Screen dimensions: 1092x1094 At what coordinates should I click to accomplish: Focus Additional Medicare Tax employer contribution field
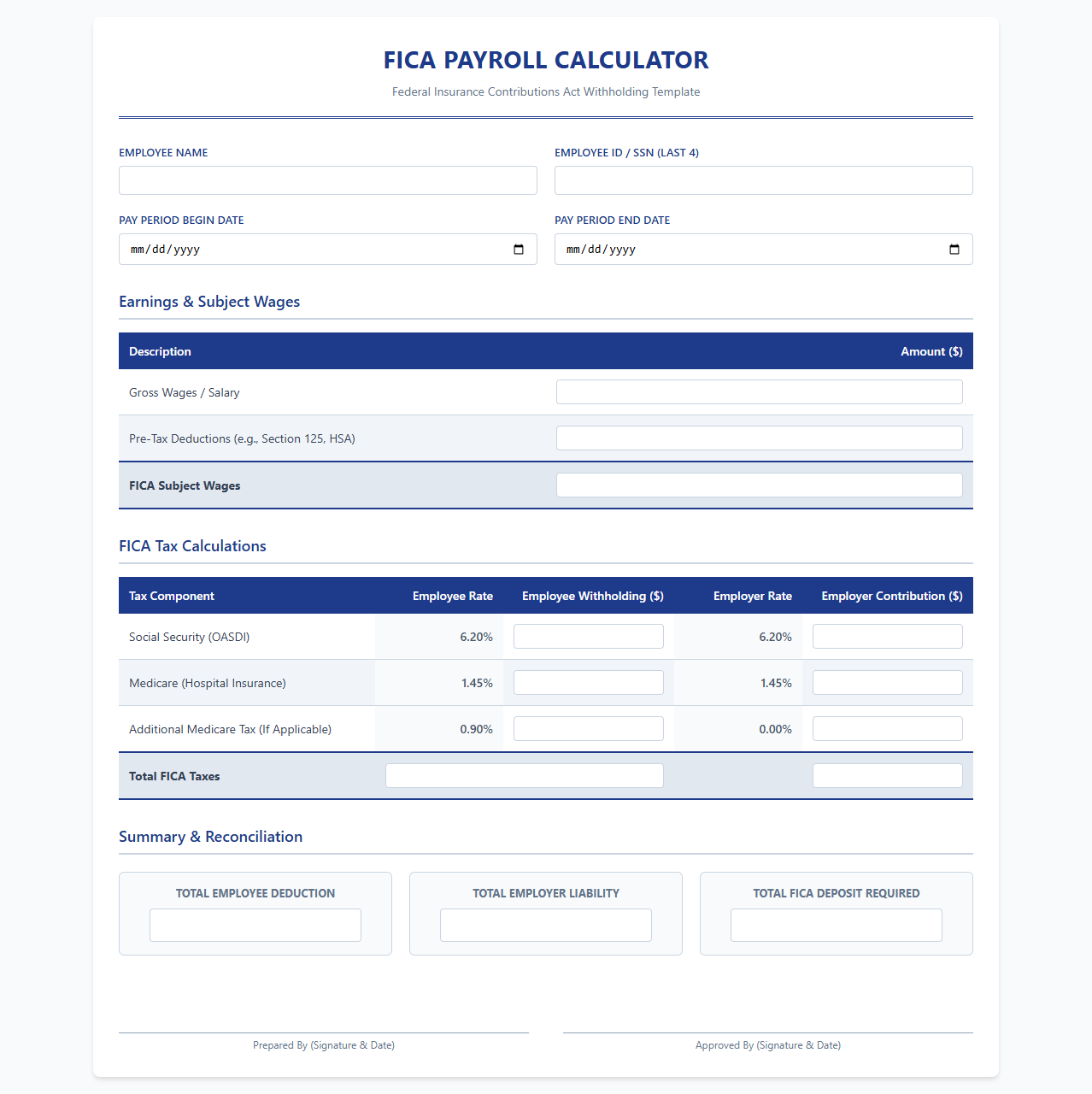coord(888,729)
